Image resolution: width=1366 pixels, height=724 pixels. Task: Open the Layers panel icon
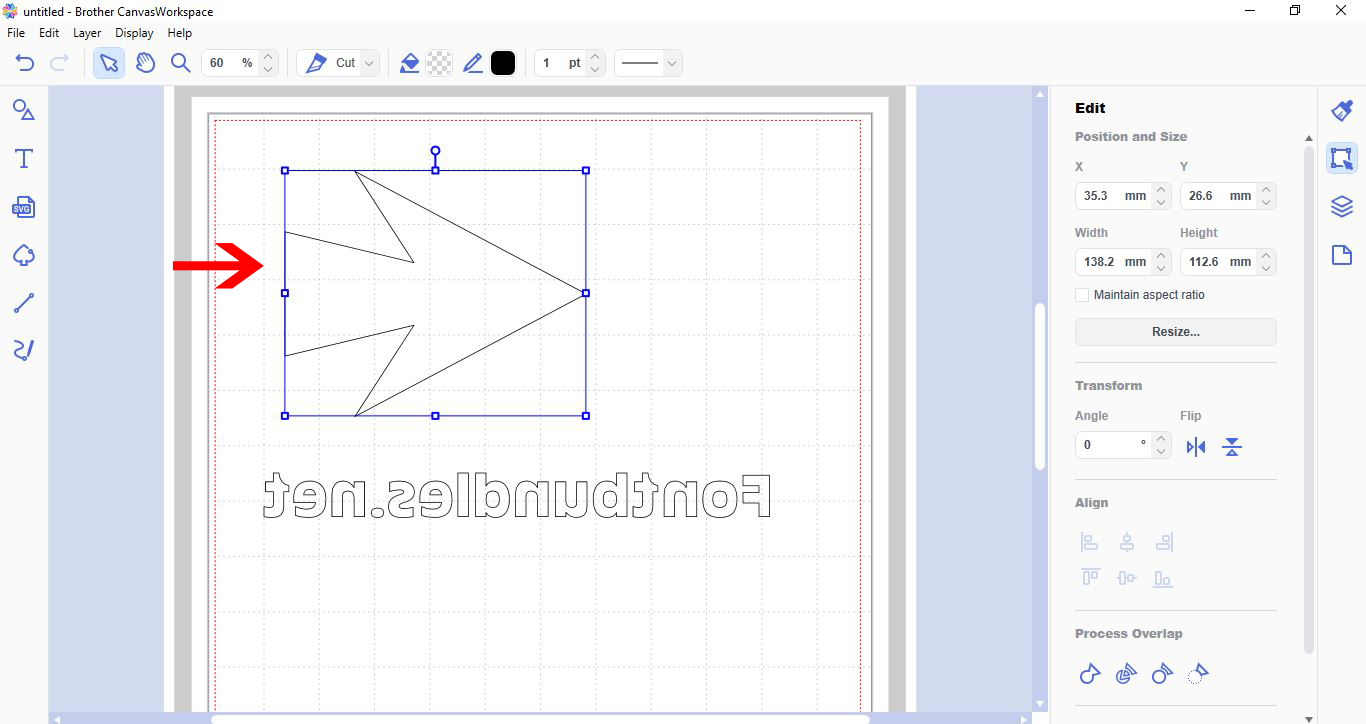coord(1342,206)
